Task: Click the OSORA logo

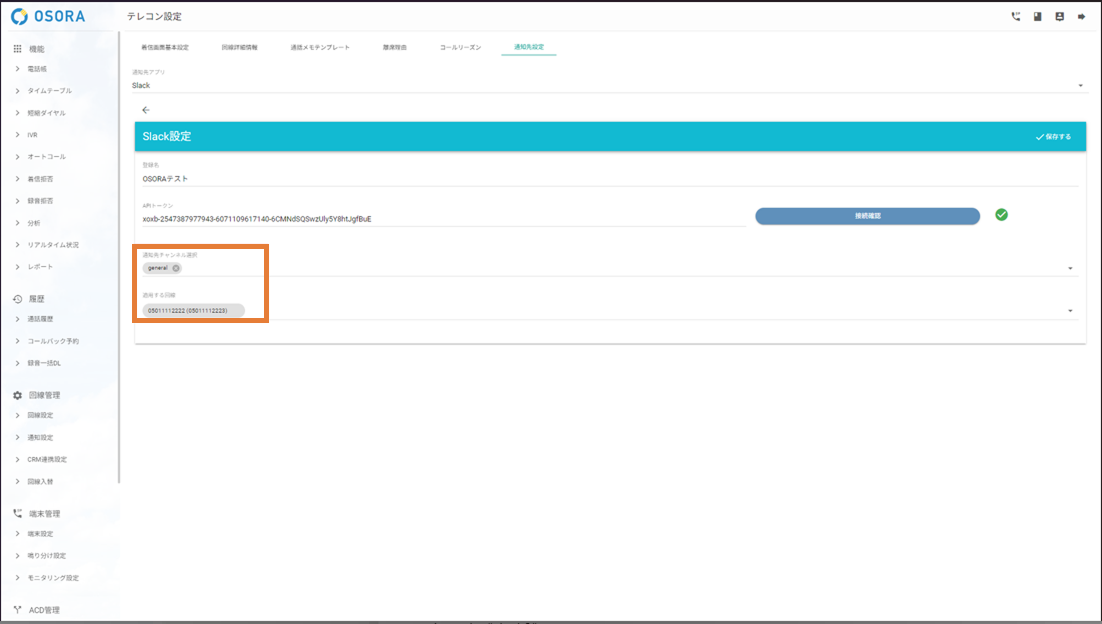Action: click(x=48, y=17)
